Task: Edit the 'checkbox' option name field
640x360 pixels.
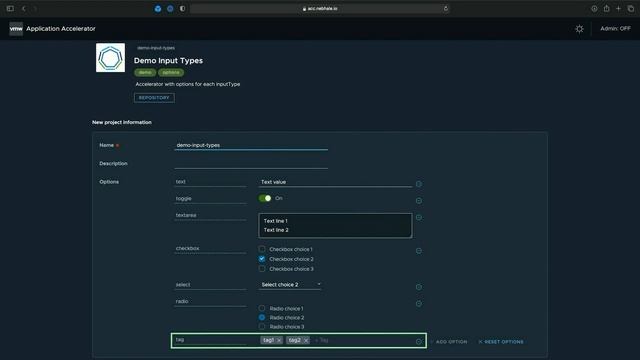Action: (x=211, y=249)
